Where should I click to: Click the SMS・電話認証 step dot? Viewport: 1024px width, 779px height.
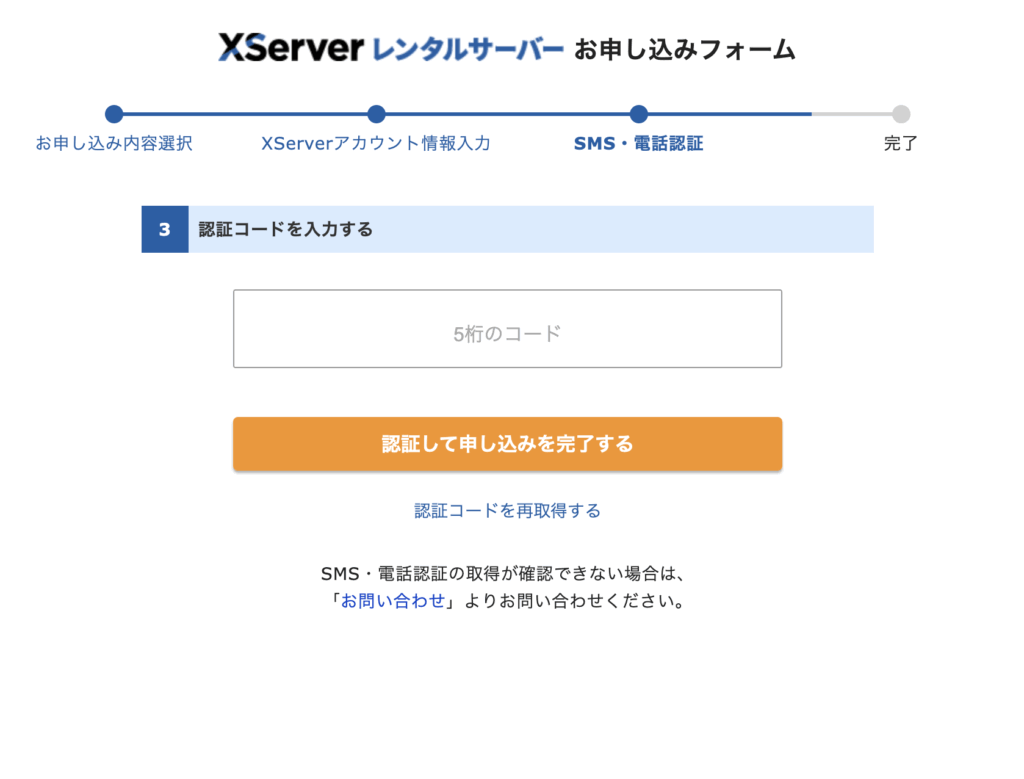(639, 114)
